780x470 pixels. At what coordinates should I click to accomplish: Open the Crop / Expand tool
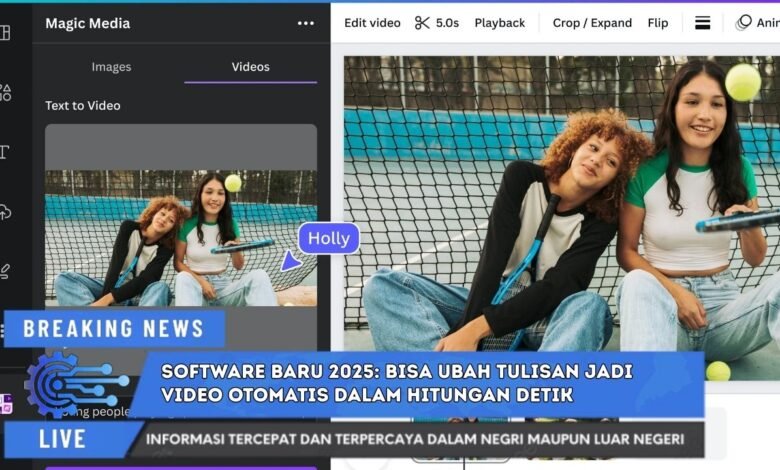[592, 23]
